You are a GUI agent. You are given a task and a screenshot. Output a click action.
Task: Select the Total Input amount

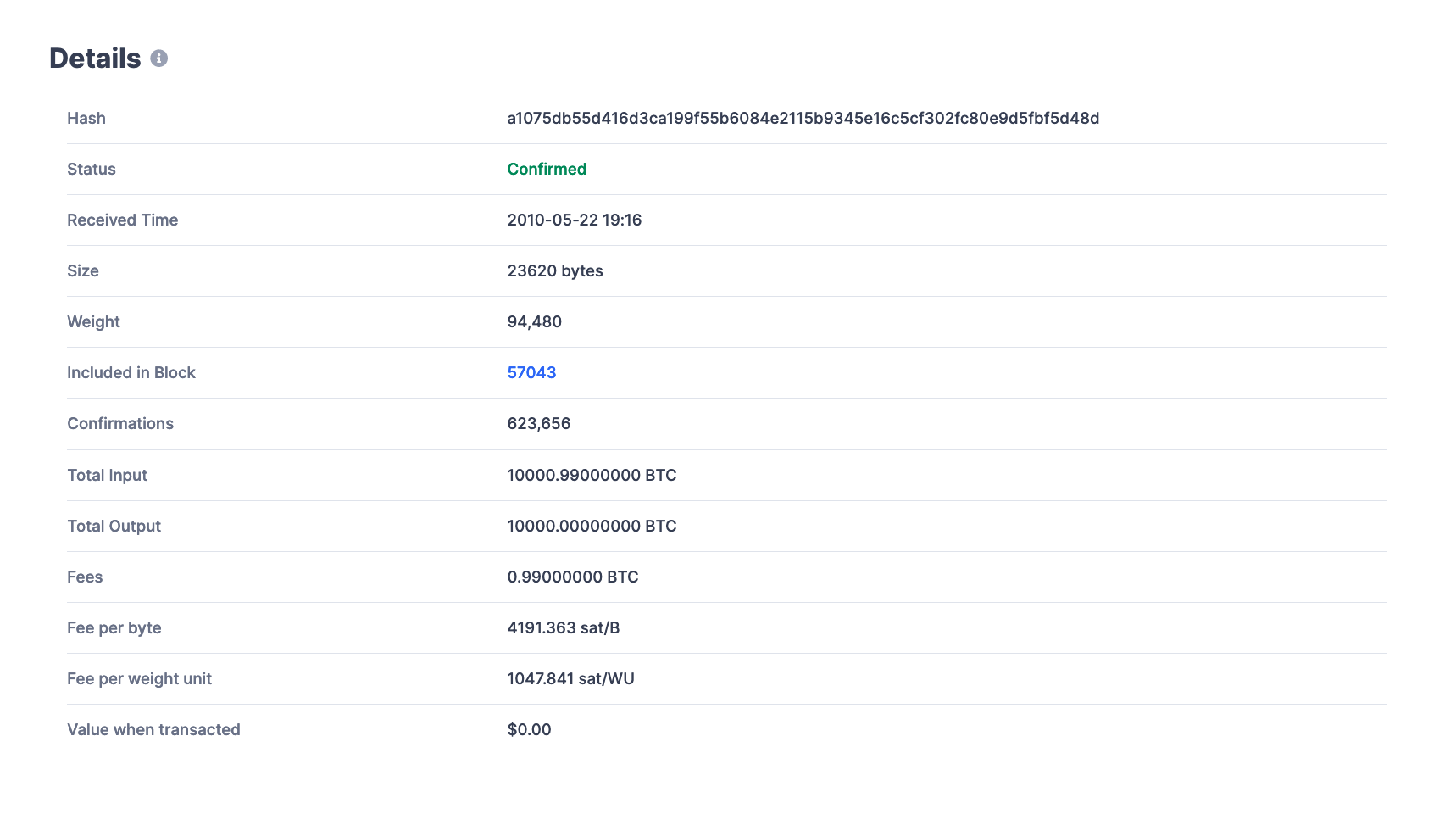[x=592, y=475]
